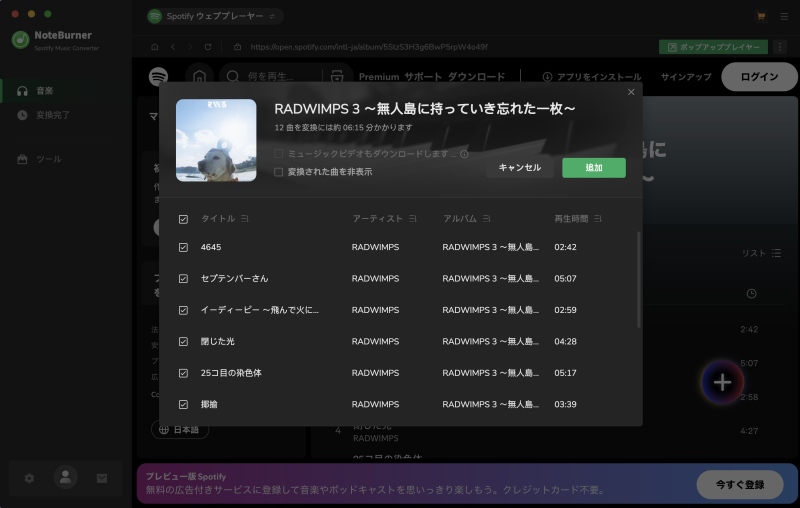The image size is (800, 508).
Task: Close the album conversion dialog
Action: [x=631, y=92]
